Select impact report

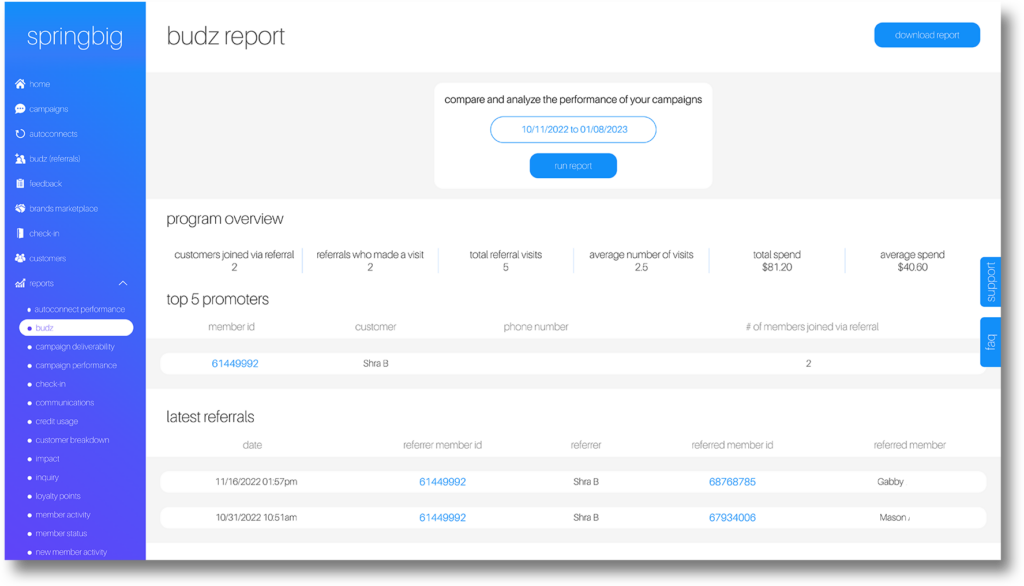47,459
